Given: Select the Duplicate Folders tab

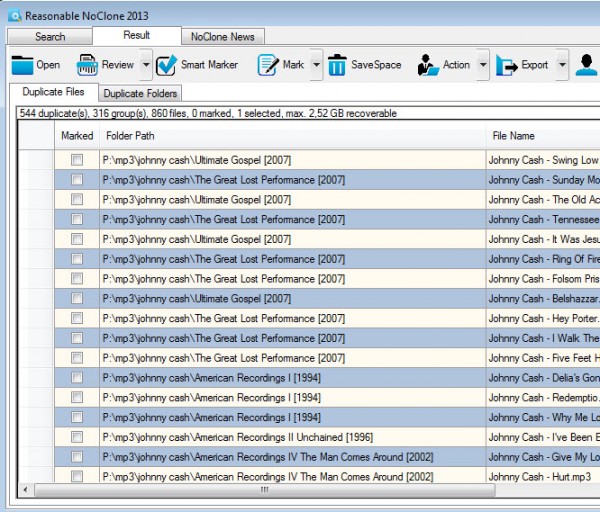Looking at the screenshot, I should [x=140, y=93].
